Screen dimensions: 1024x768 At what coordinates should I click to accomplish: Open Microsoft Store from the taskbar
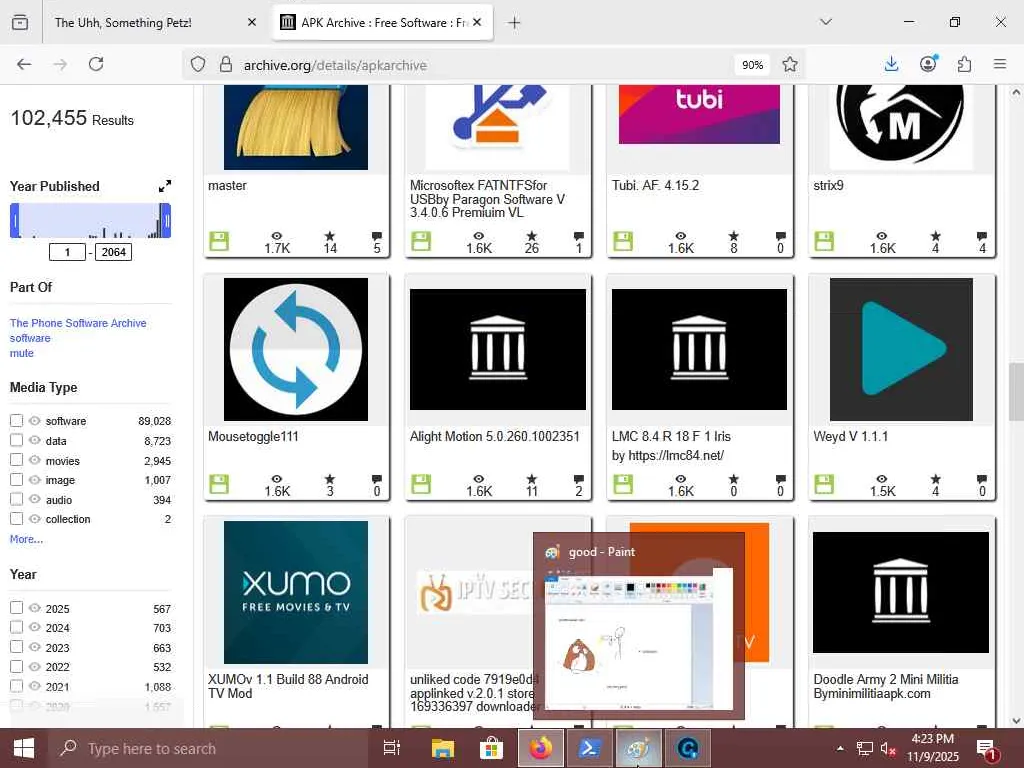[x=491, y=748]
